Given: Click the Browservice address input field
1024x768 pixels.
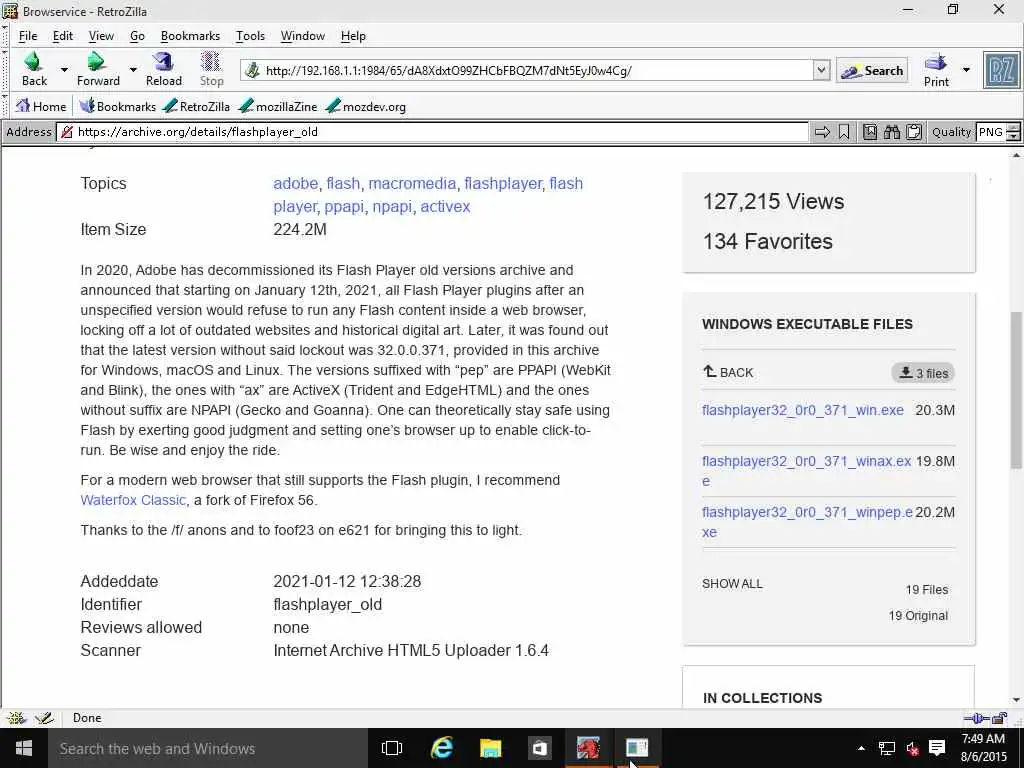Looking at the screenshot, I should pyautogui.click(x=432, y=132).
